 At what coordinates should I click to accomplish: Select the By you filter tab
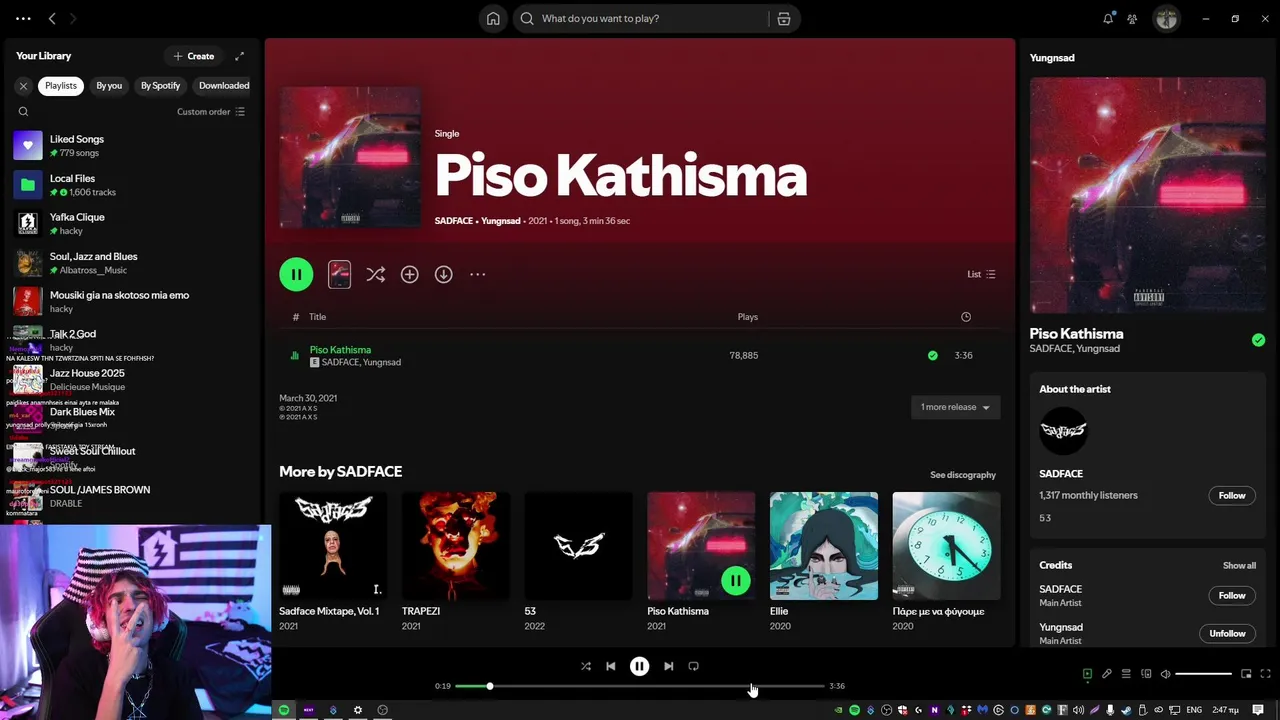coord(109,86)
